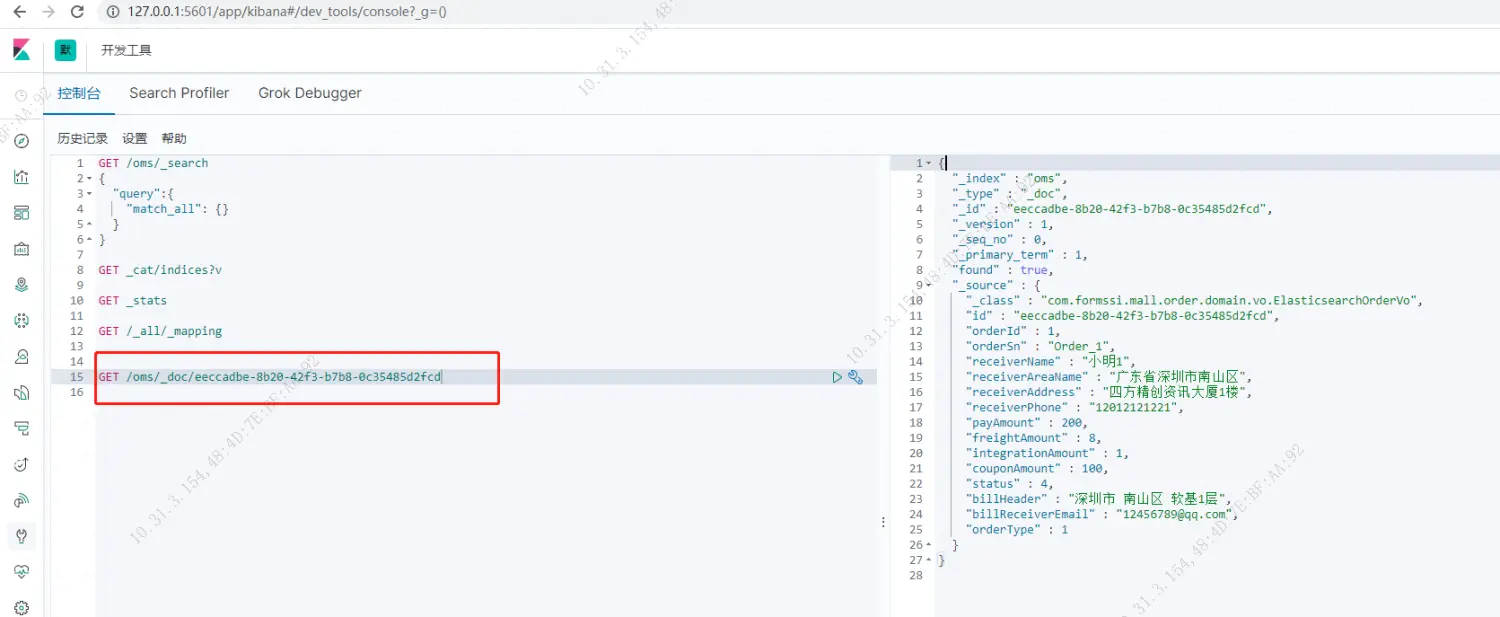Open Stack Monitoring heartbeat icon
The image size is (1500, 617).
[21, 572]
